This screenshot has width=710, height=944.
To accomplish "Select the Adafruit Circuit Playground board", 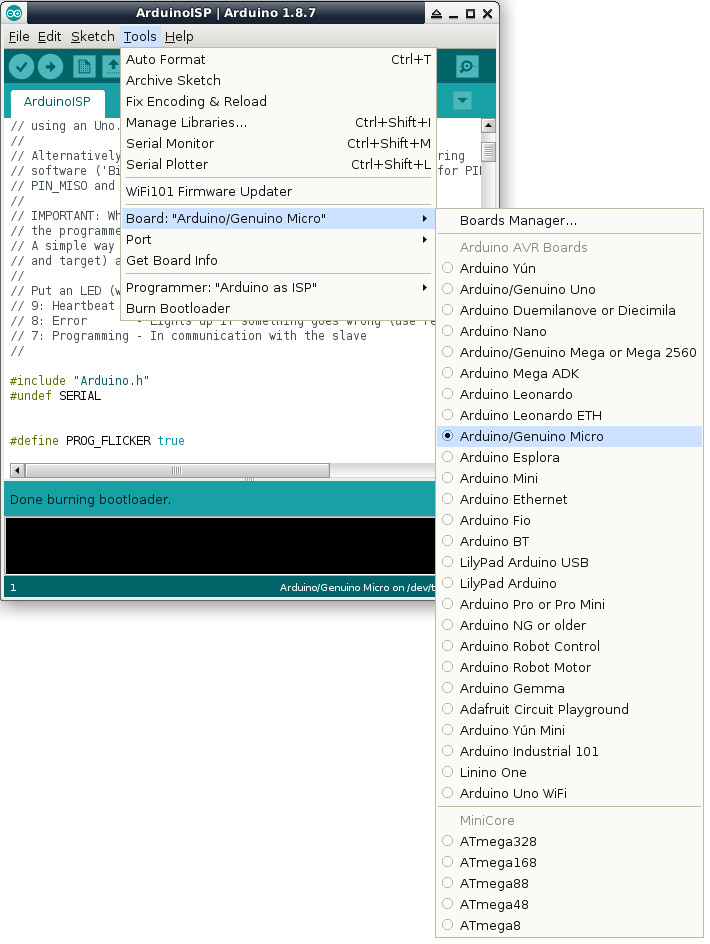I will pos(569,709).
